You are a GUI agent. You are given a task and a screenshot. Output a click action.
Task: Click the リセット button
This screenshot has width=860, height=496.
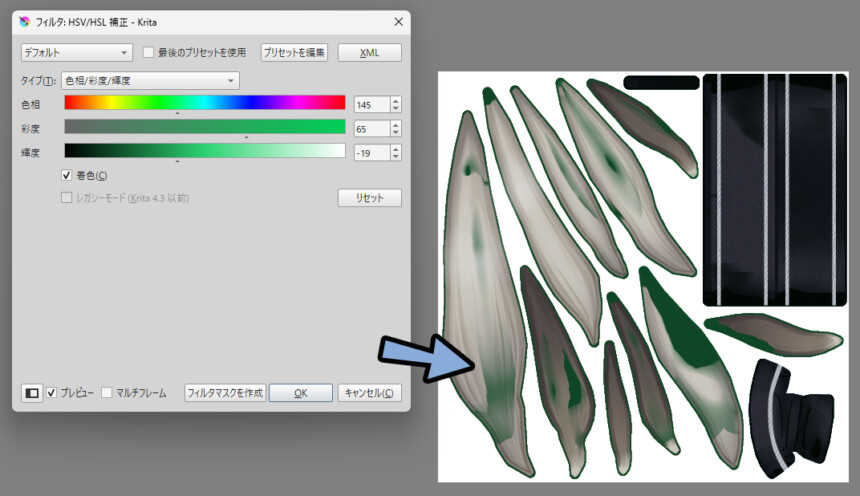(x=370, y=198)
